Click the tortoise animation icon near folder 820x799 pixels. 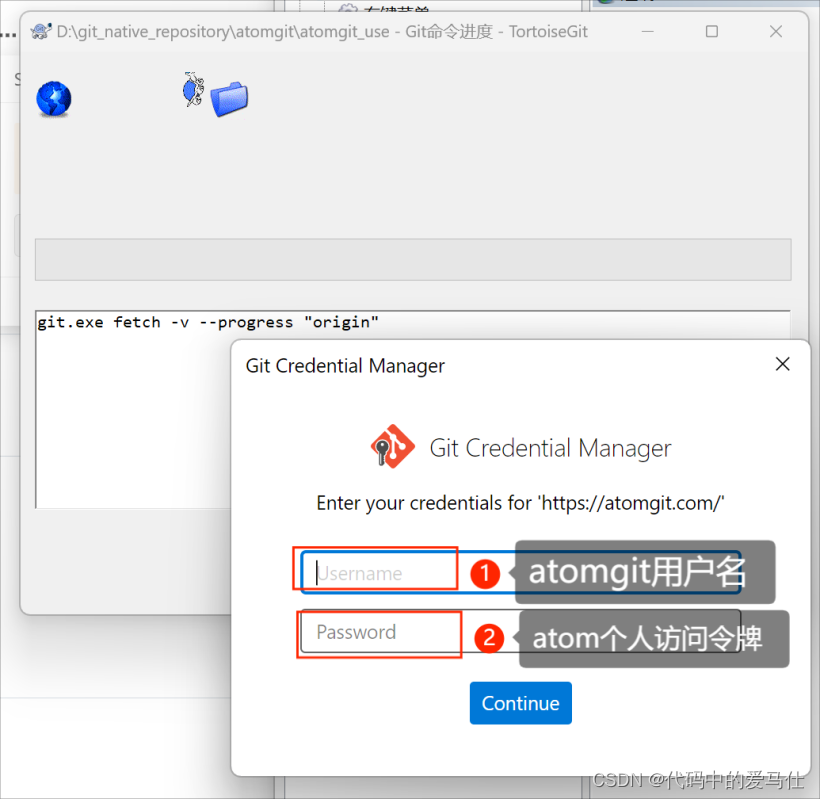[193, 89]
